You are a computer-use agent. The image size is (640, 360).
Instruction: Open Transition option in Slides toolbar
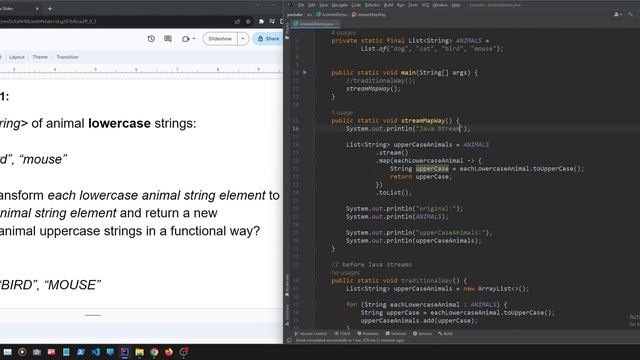coord(67,57)
